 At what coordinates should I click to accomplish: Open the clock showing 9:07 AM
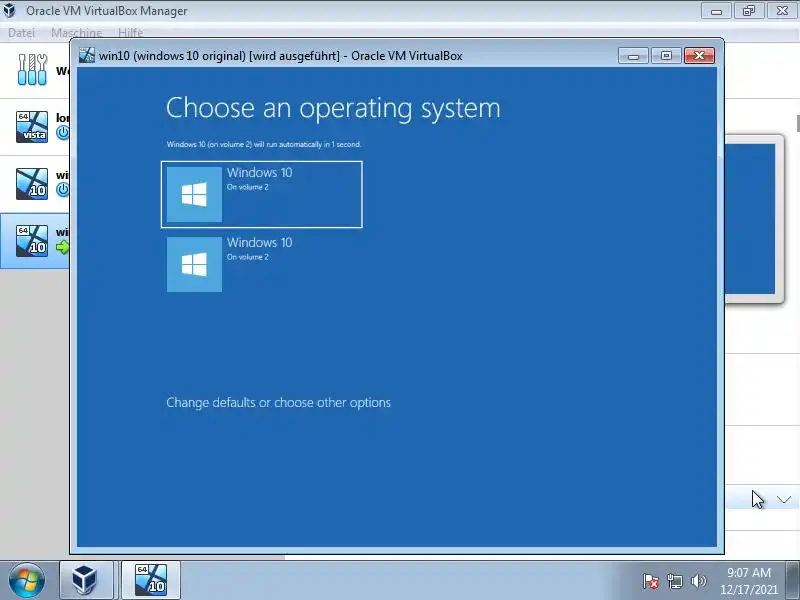(x=748, y=581)
